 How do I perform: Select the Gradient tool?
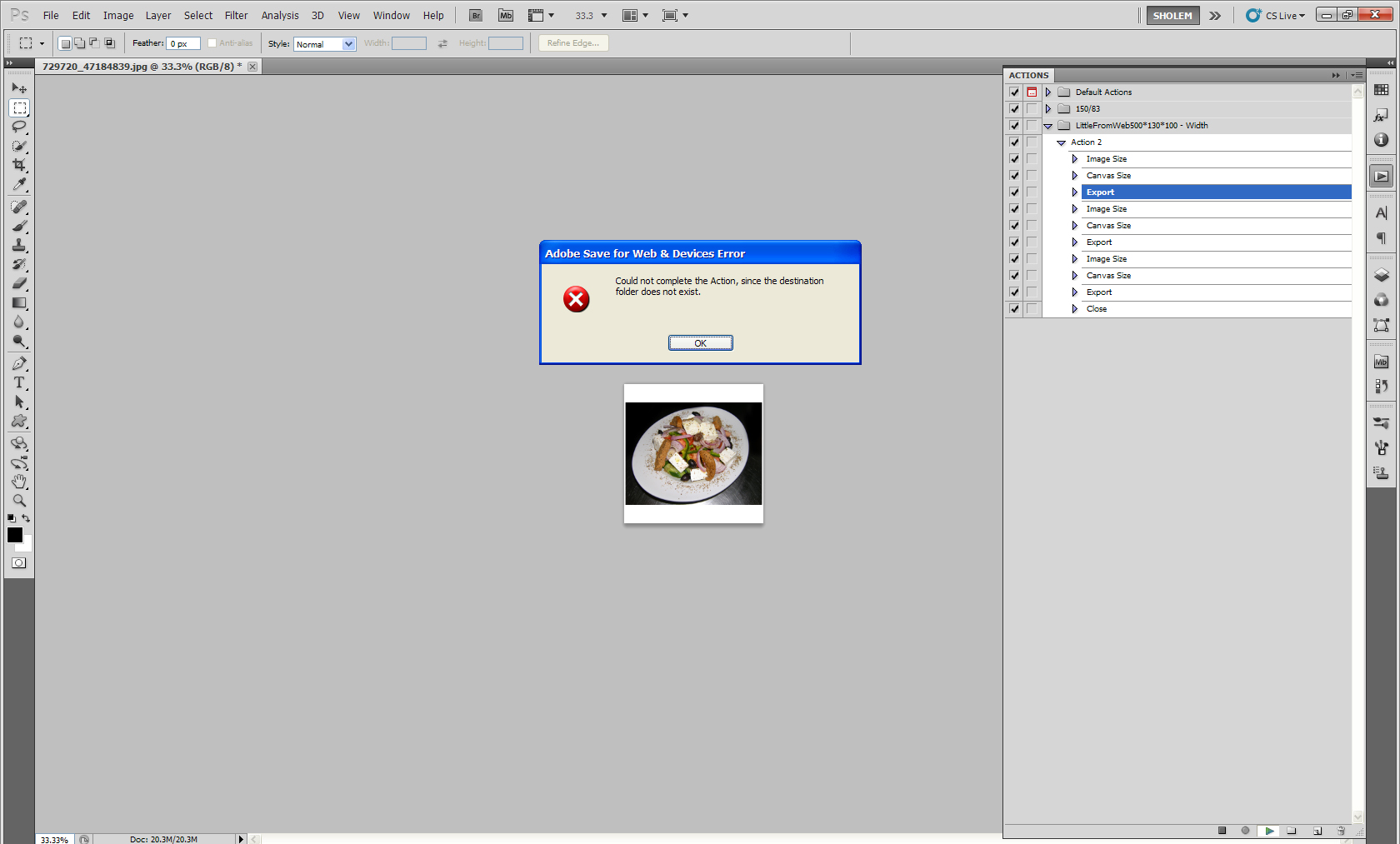(x=19, y=302)
